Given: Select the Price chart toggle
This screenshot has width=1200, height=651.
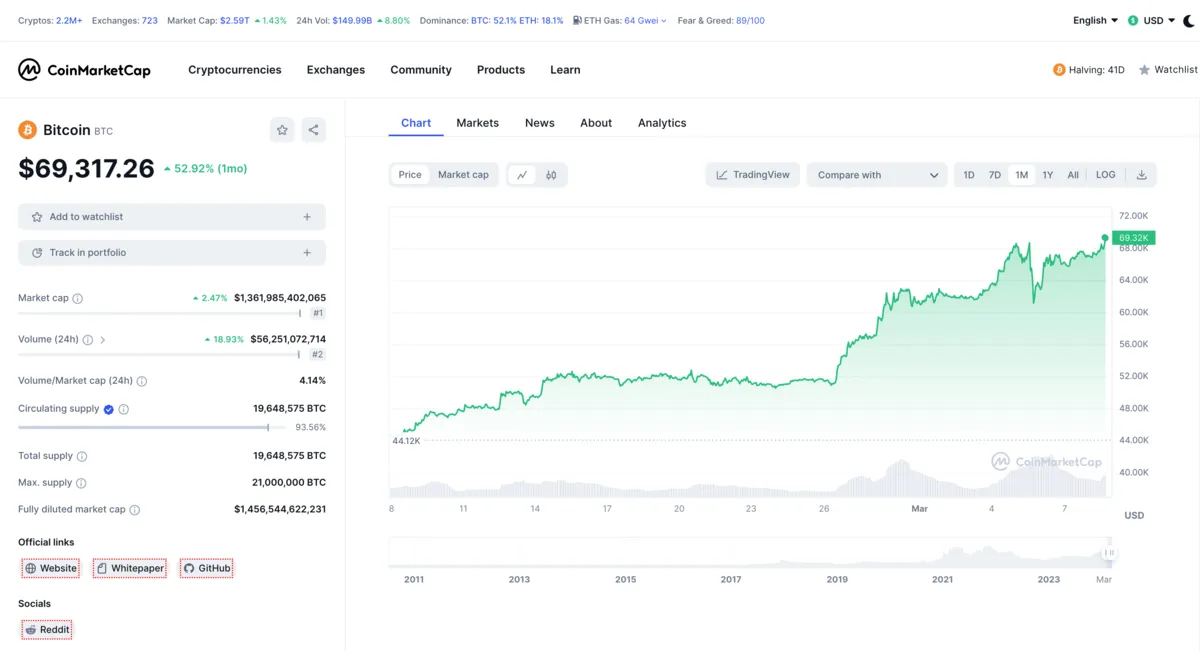Looking at the screenshot, I should (410, 175).
